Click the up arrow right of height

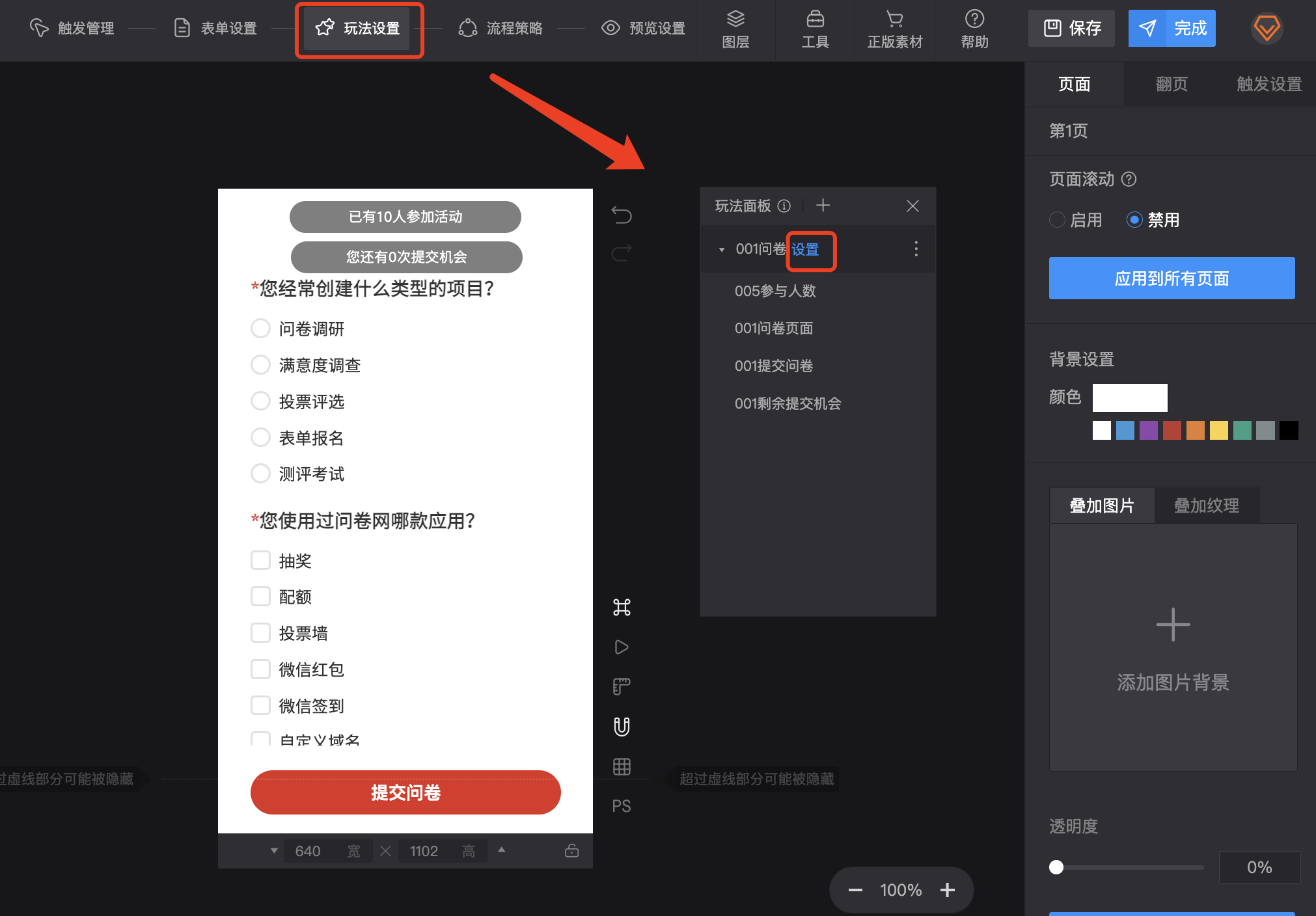point(501,850)
